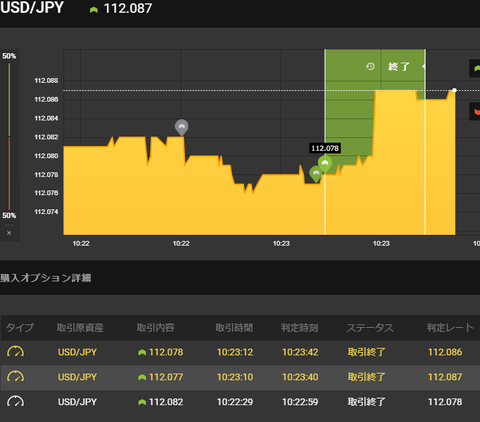Click the 終了 label in green zone
This screenshot has height=422, width=480.
point(399,66)
